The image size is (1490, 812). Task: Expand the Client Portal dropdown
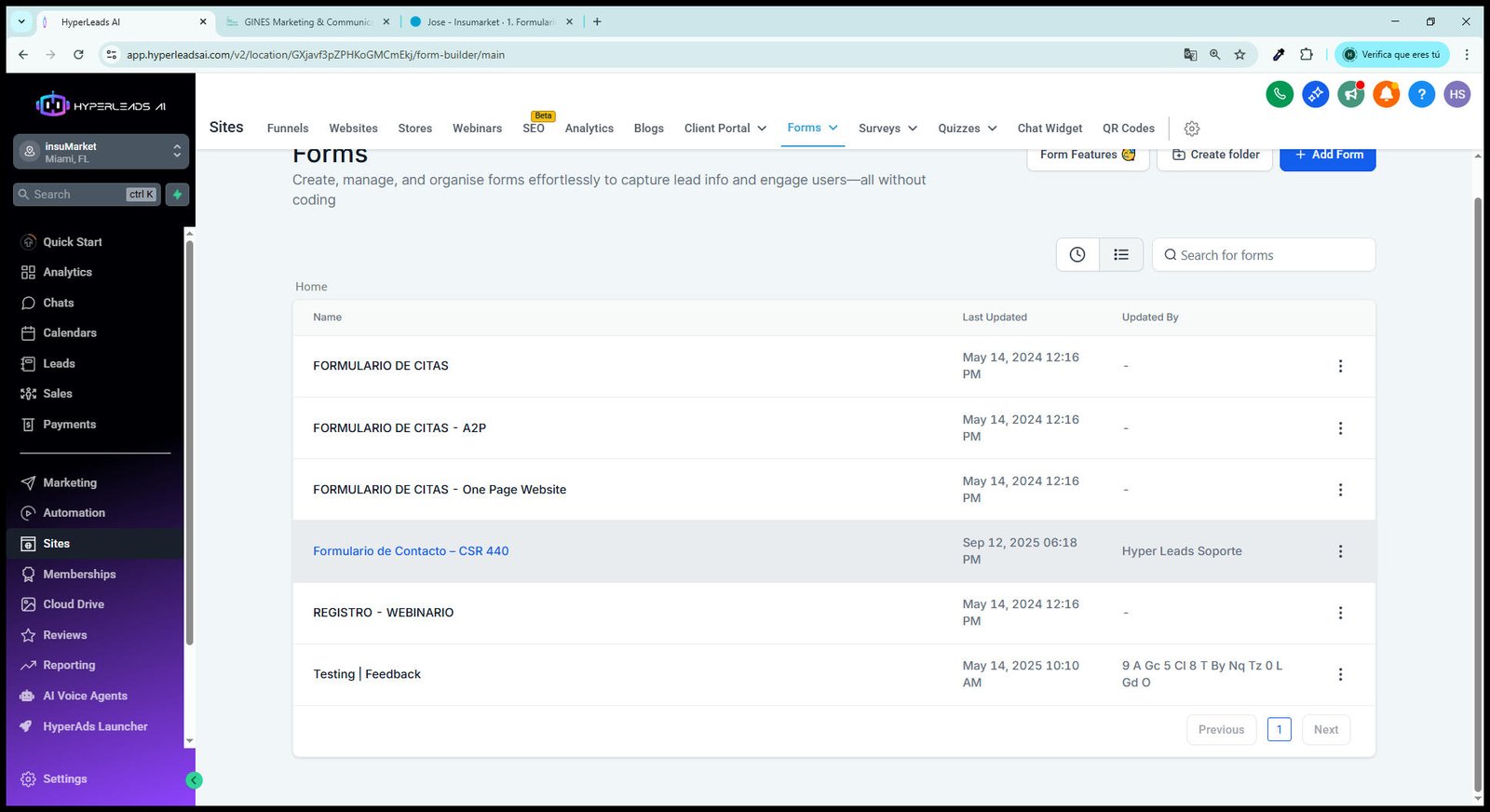click(x=725, y=129)
